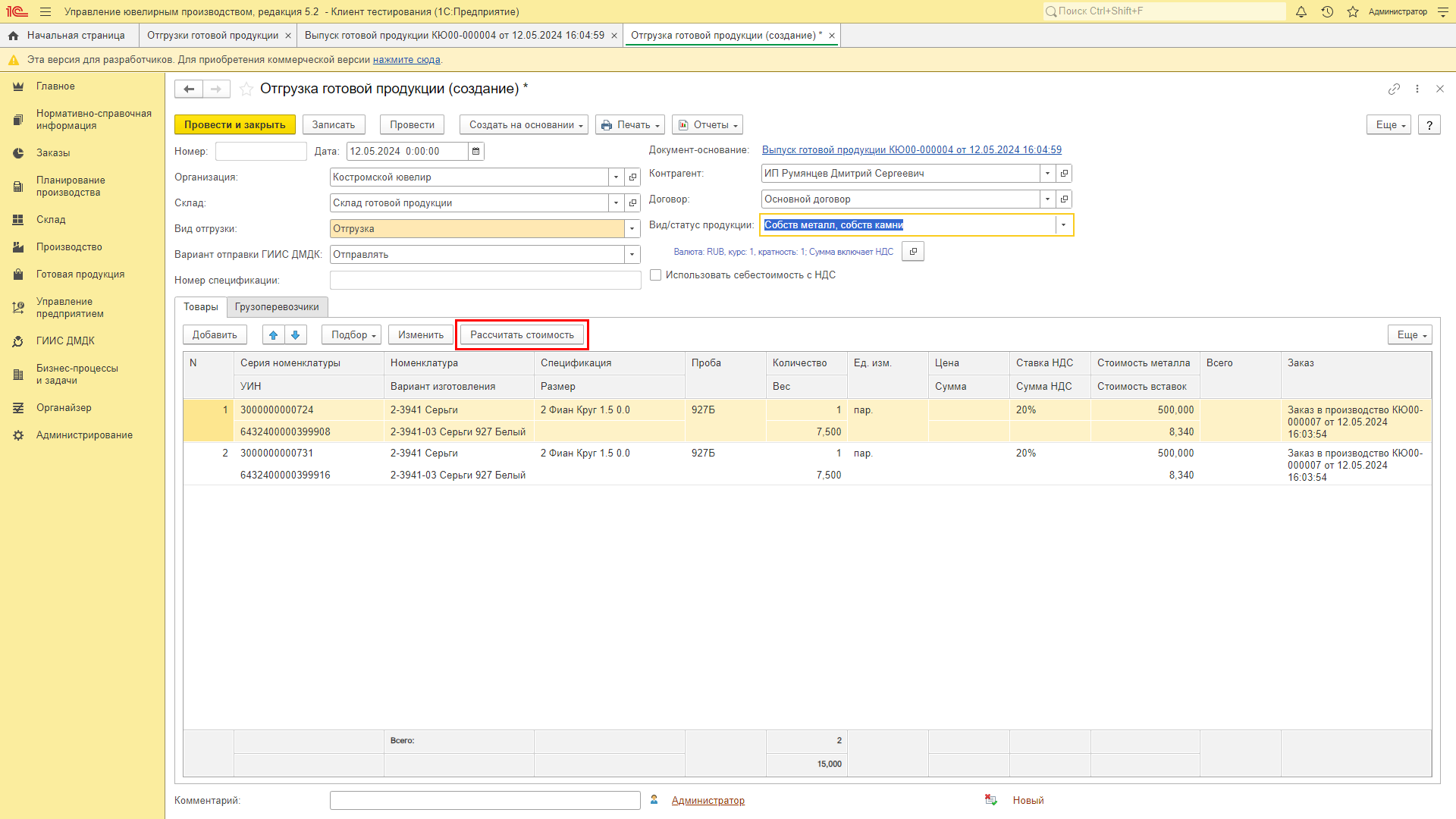Open Производство sidebar section
1456x819 pixels.
(69, 247)
